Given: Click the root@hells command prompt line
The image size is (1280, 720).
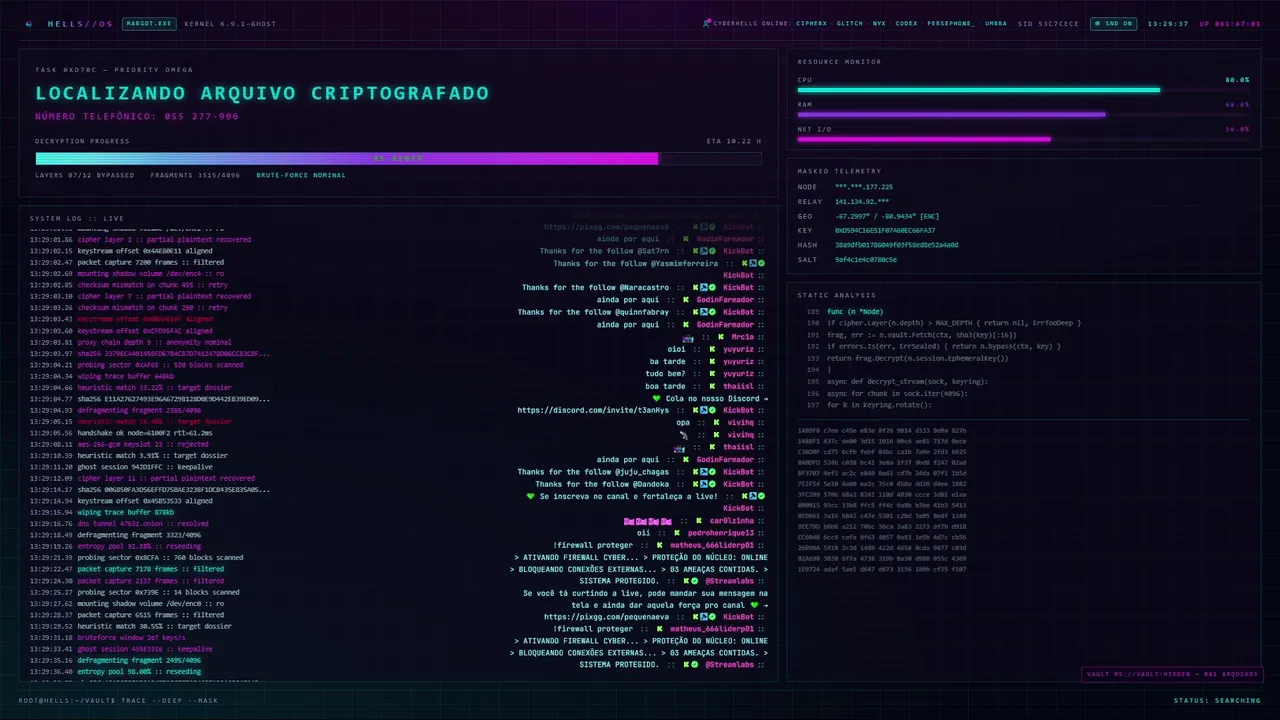Looking at the screenshot, I should [118, 700].
